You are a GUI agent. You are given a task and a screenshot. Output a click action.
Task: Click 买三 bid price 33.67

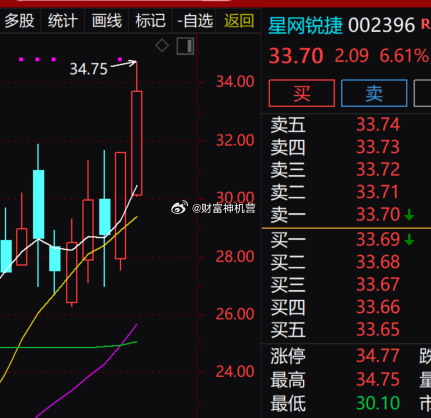coord(378,284)
